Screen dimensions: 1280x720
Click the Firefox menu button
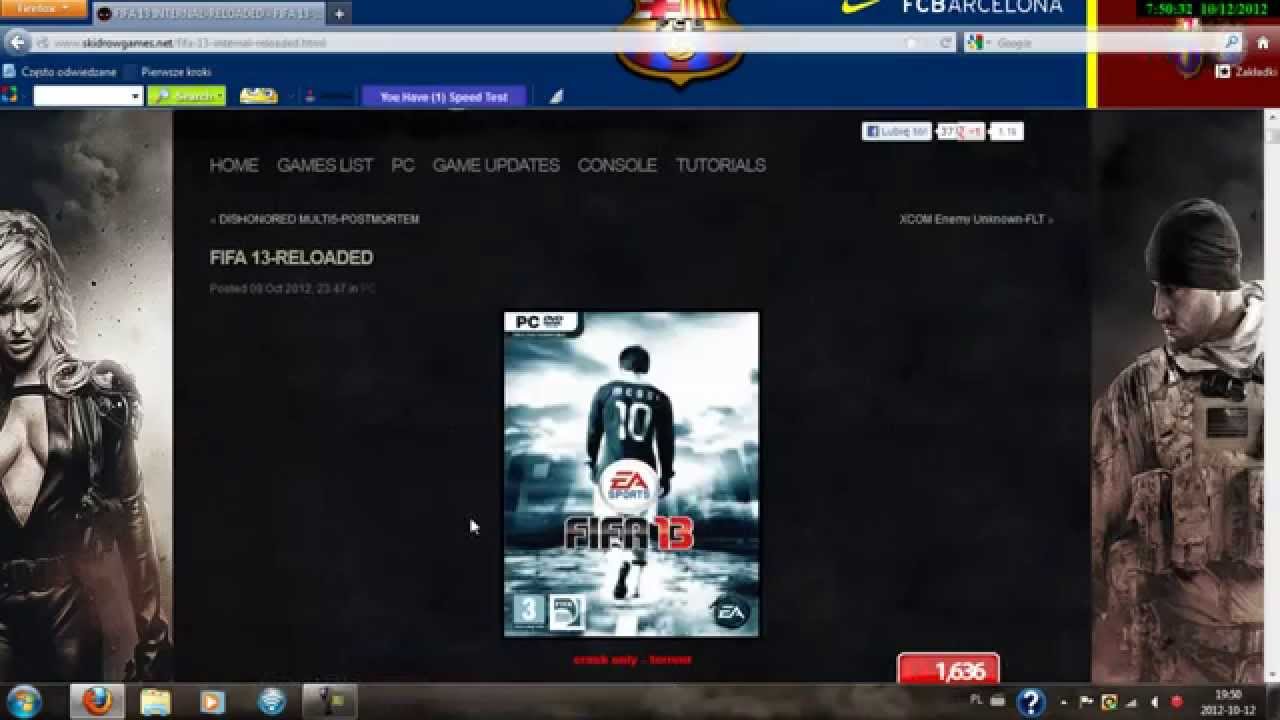(x=44, y=8)
